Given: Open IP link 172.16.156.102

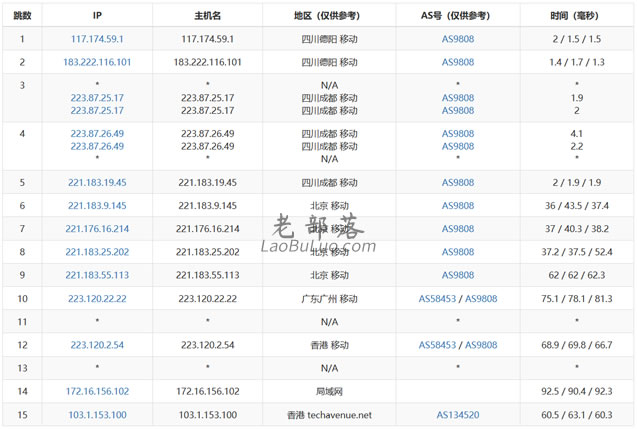Looking at the screenshot, I should tap(97, 391).
